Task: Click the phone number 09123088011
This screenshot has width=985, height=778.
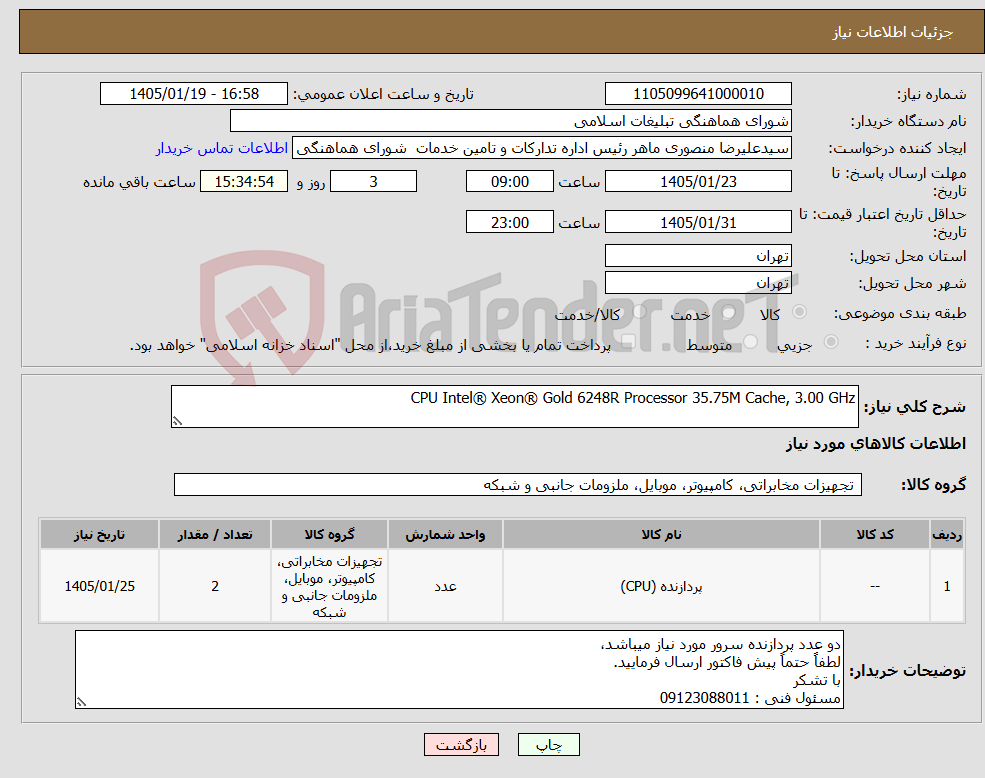Action: tap(704, 698)
